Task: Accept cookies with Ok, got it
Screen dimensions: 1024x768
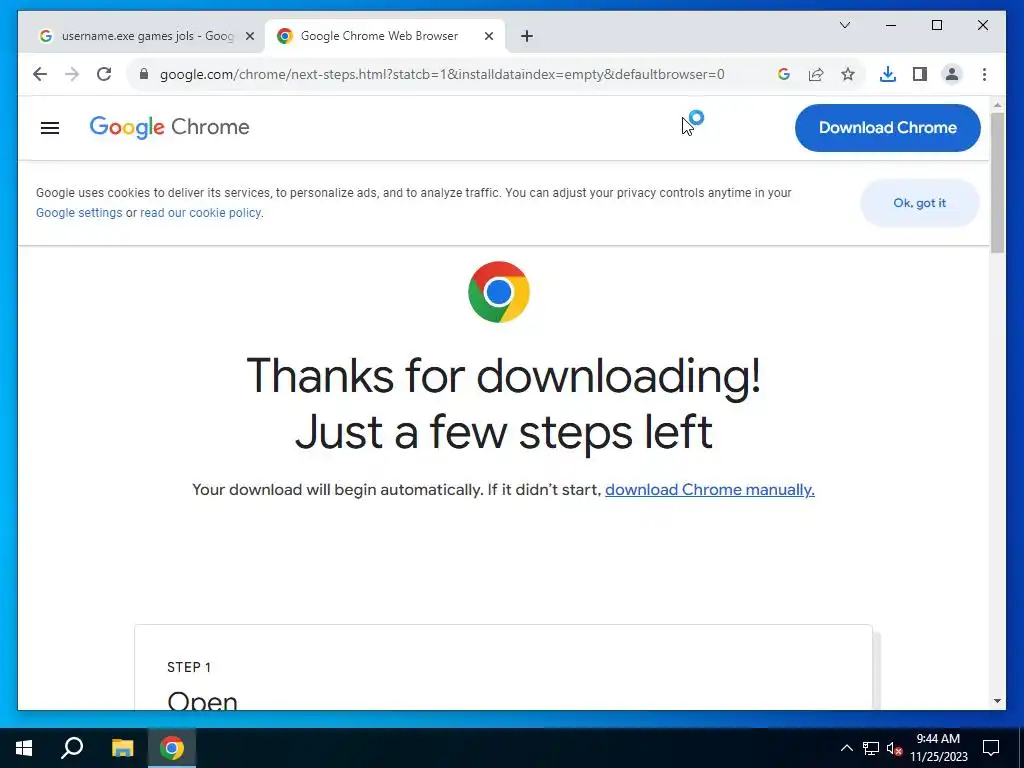Action: (920, 203)
